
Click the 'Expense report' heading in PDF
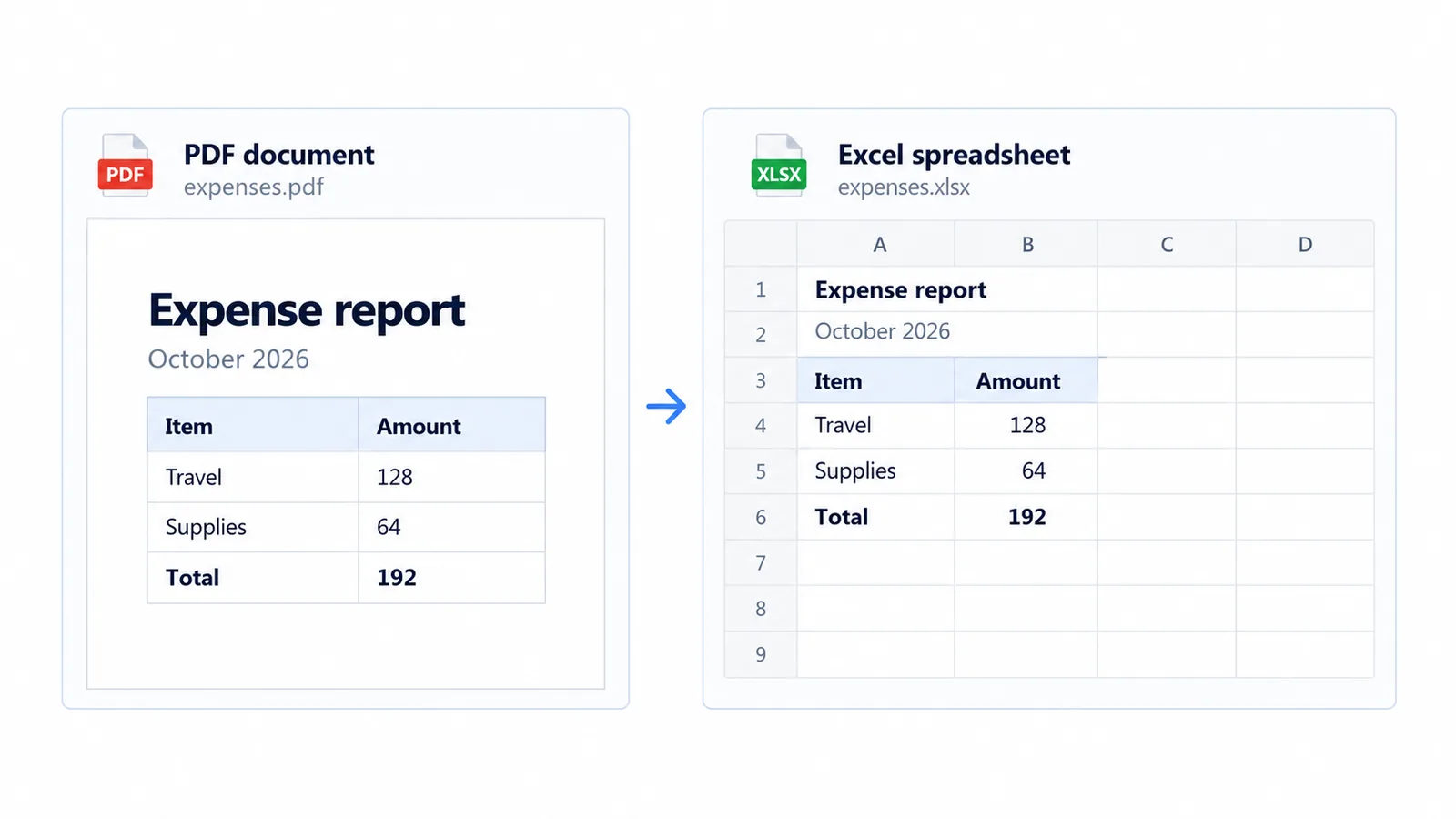[x=307, y=311]
